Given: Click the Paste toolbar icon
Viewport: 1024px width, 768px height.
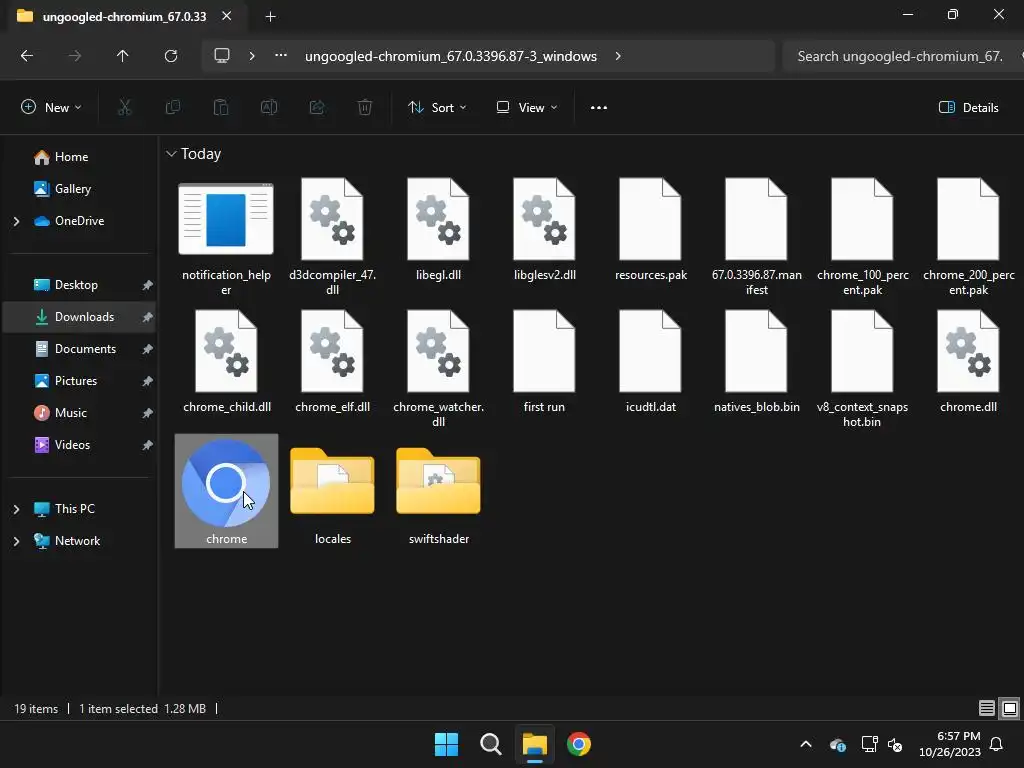Looking at the screenshot, I should point(221,108).
